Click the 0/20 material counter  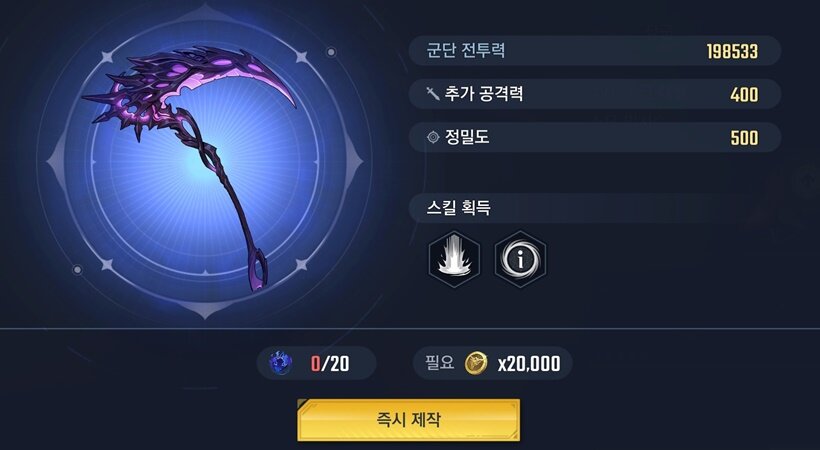point(316,363)
